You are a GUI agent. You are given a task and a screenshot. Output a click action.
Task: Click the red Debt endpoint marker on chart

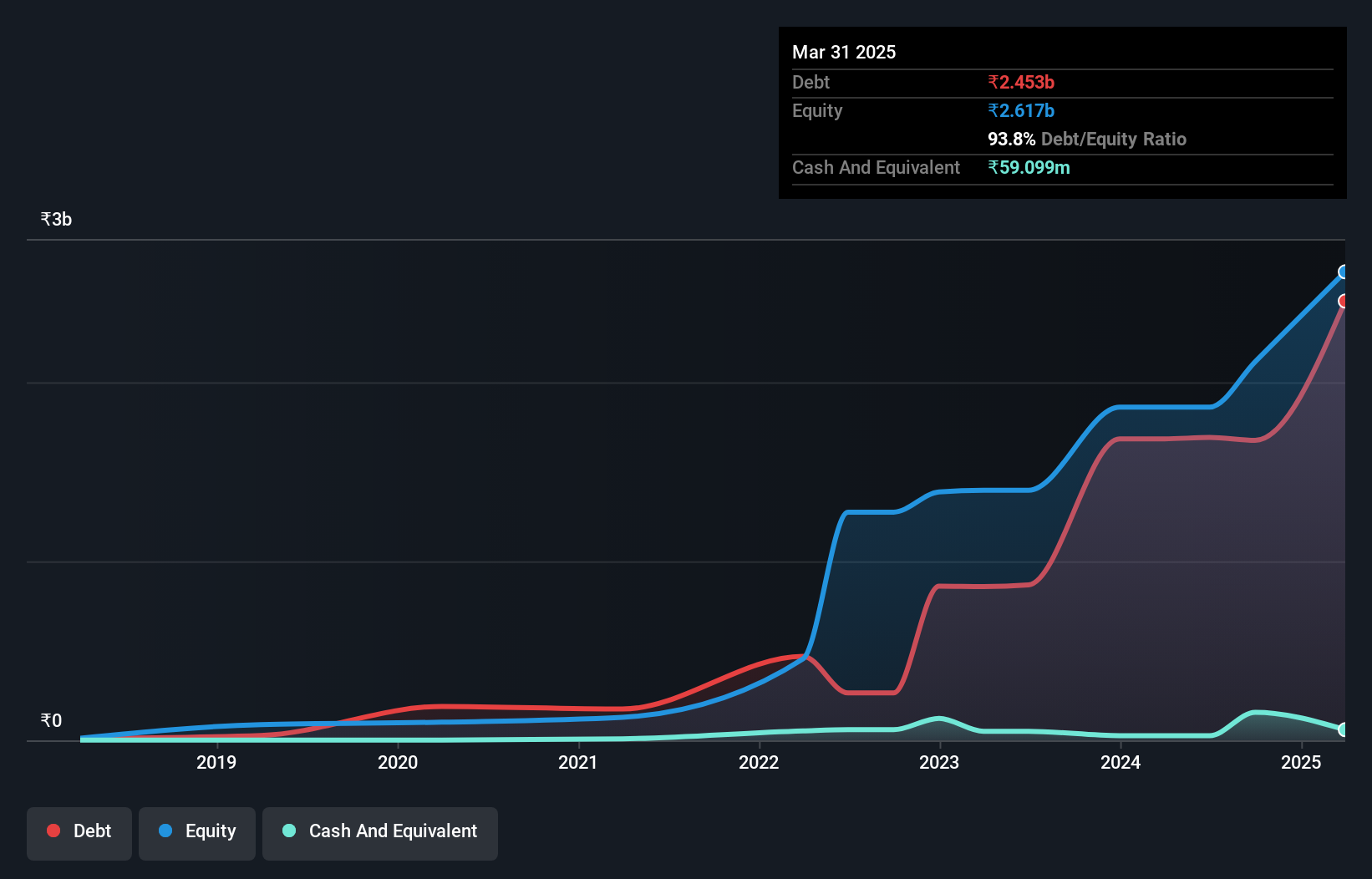1344,302
